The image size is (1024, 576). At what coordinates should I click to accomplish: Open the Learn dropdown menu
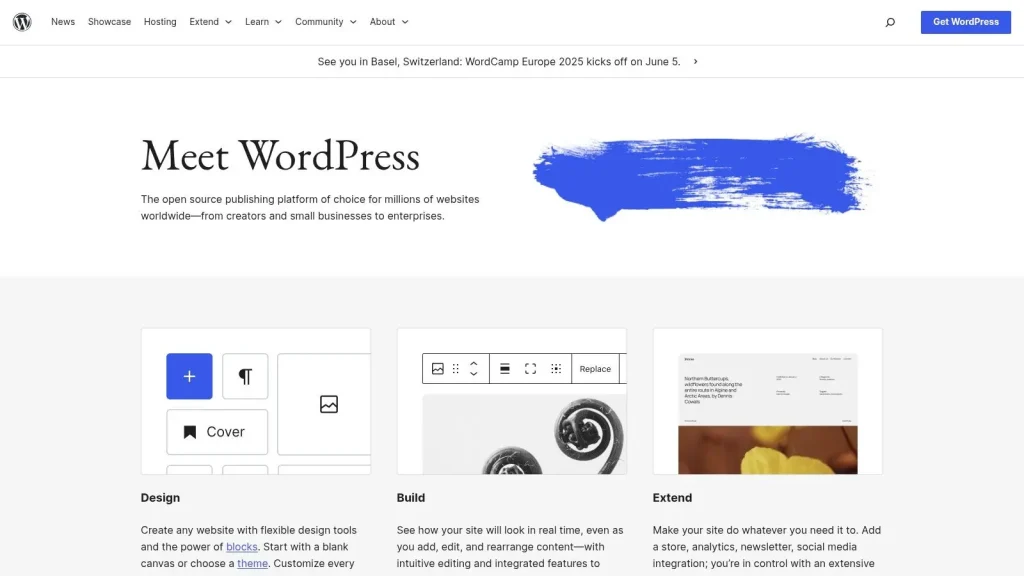262,21
